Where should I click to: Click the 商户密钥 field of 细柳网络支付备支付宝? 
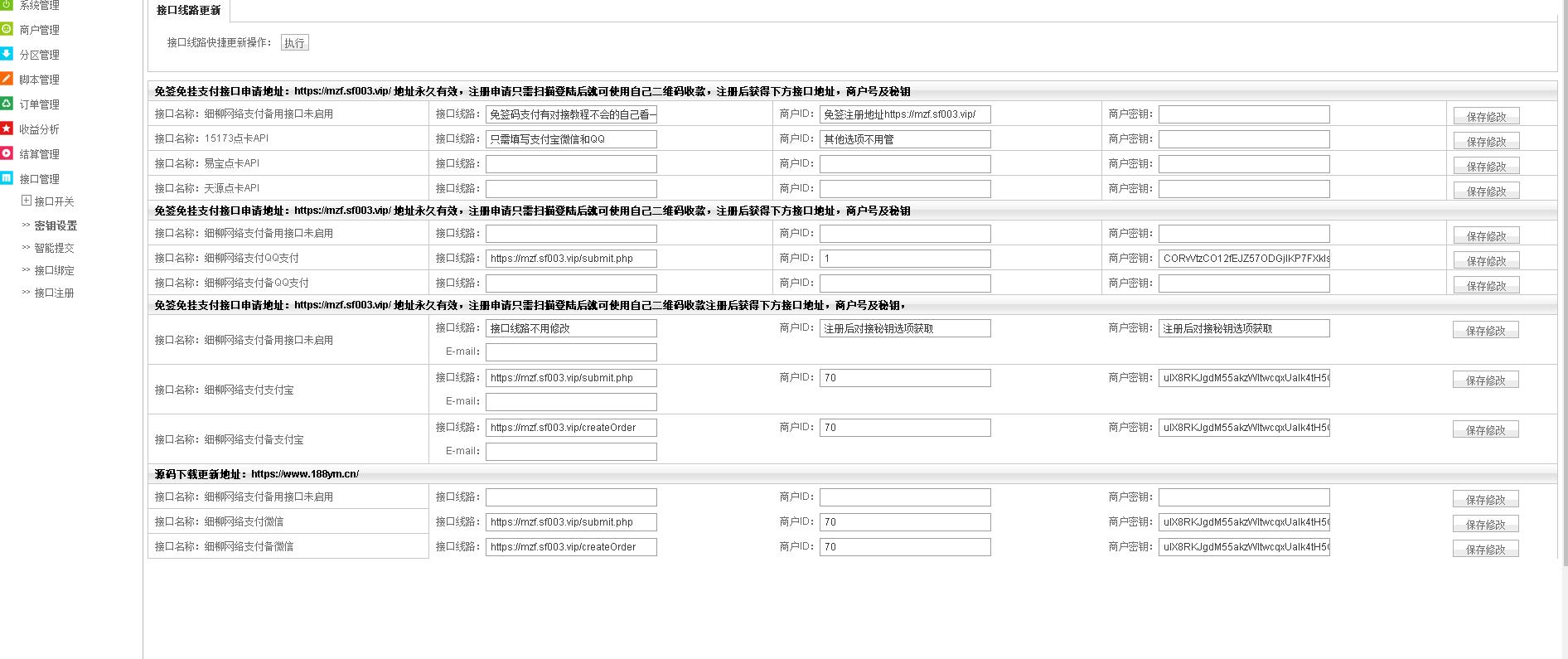[x=1244, y=428]
